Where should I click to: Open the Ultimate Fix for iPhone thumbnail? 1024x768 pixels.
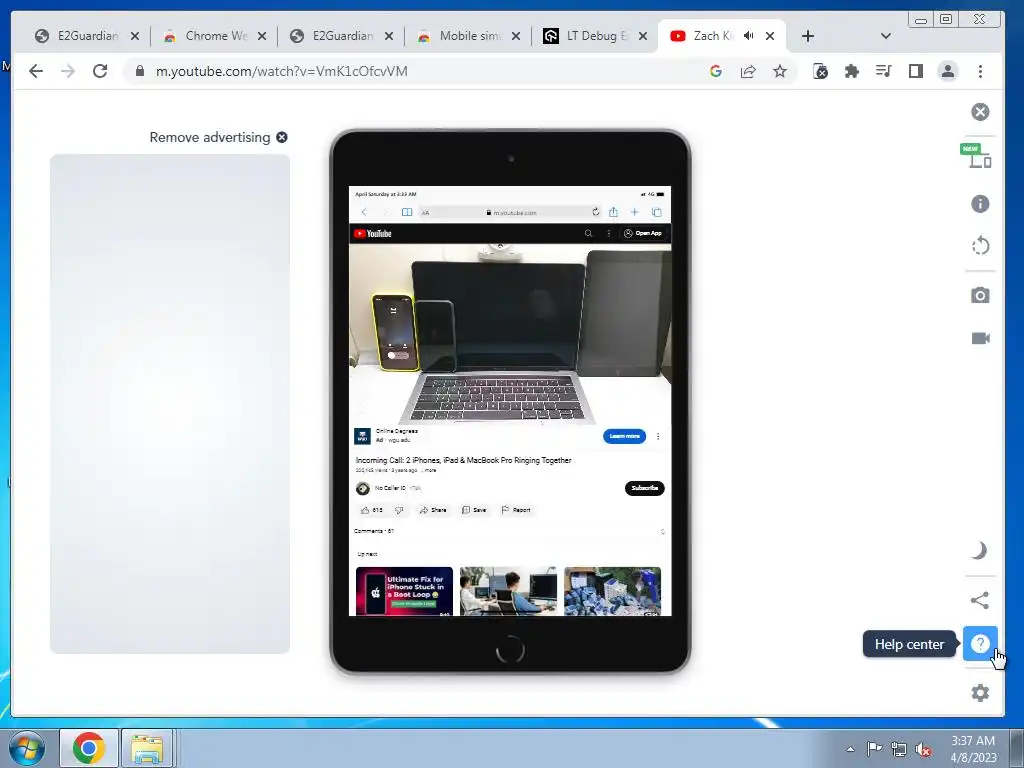pyautogui.click(x=404, y=591)
